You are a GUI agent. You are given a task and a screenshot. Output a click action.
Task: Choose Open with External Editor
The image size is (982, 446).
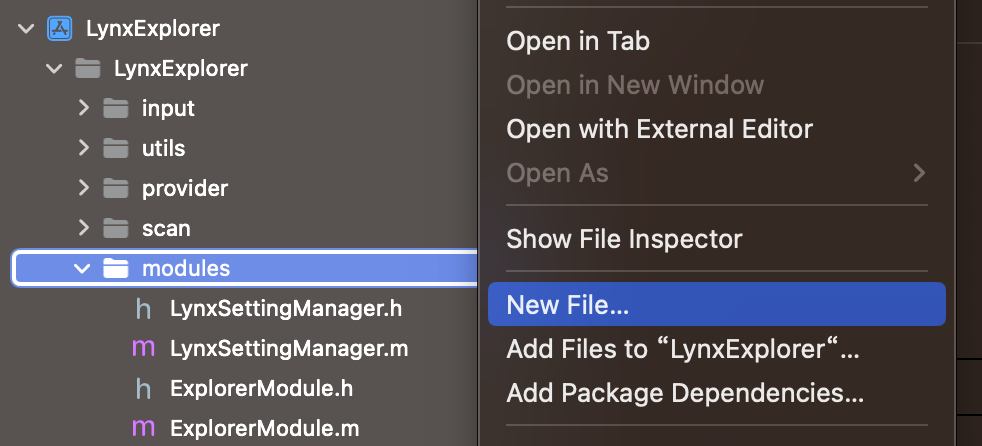(x=659, y=129)
